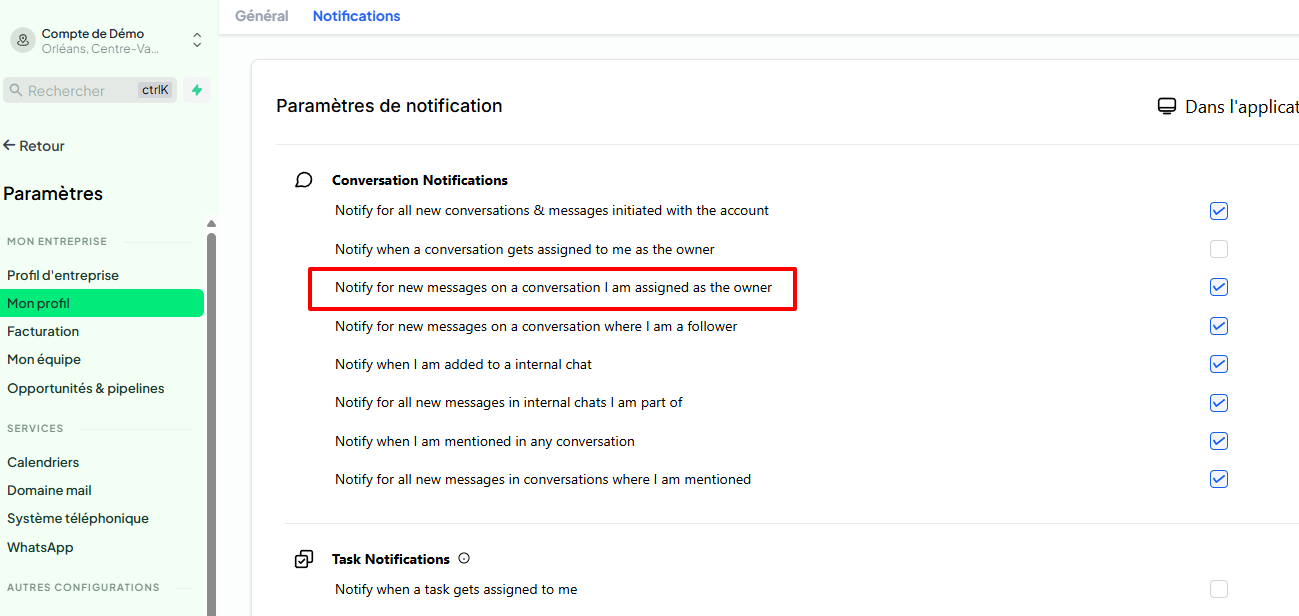Toggle notify when I am mentioned checkbox
1299x616 pixels.
(x=1218, y=441)
